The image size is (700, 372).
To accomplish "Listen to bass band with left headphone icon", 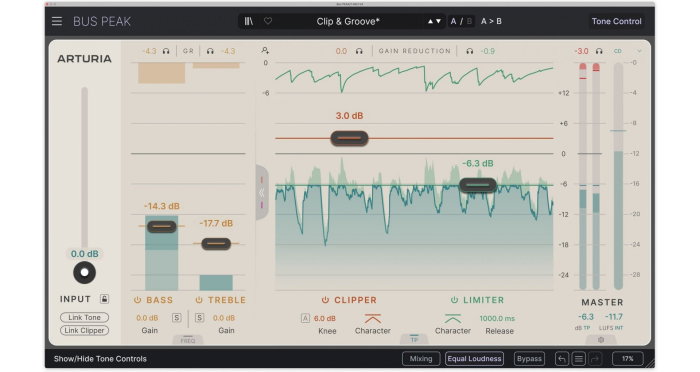I will point(166,51).
